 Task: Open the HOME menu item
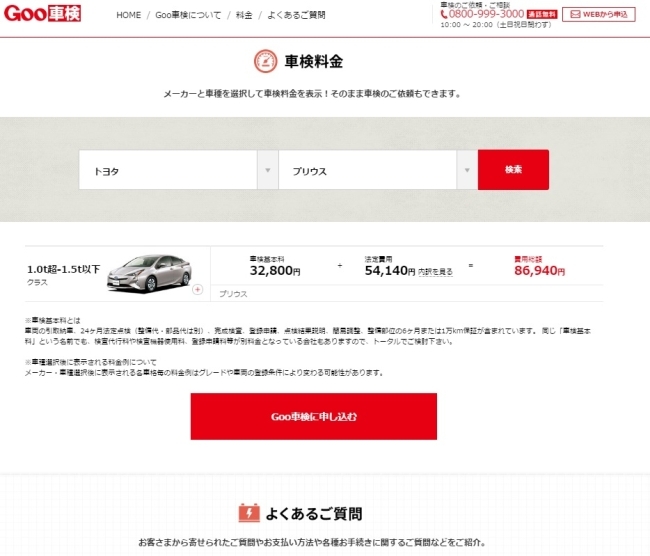[129, 15]
